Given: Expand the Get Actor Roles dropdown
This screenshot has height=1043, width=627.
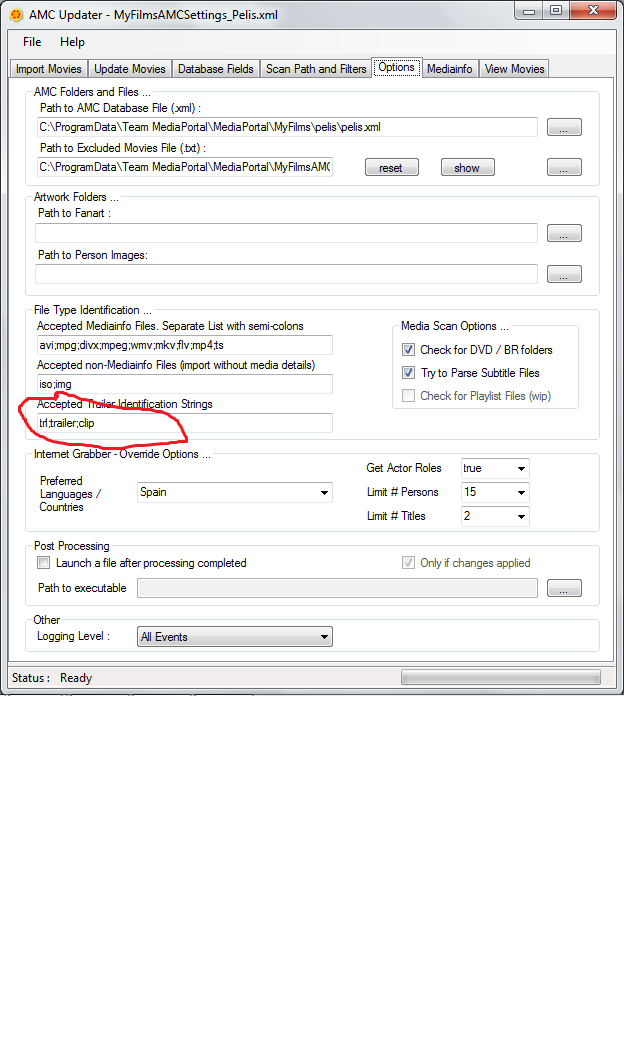Looking at the screenshot, I should (x=495, y=468).
